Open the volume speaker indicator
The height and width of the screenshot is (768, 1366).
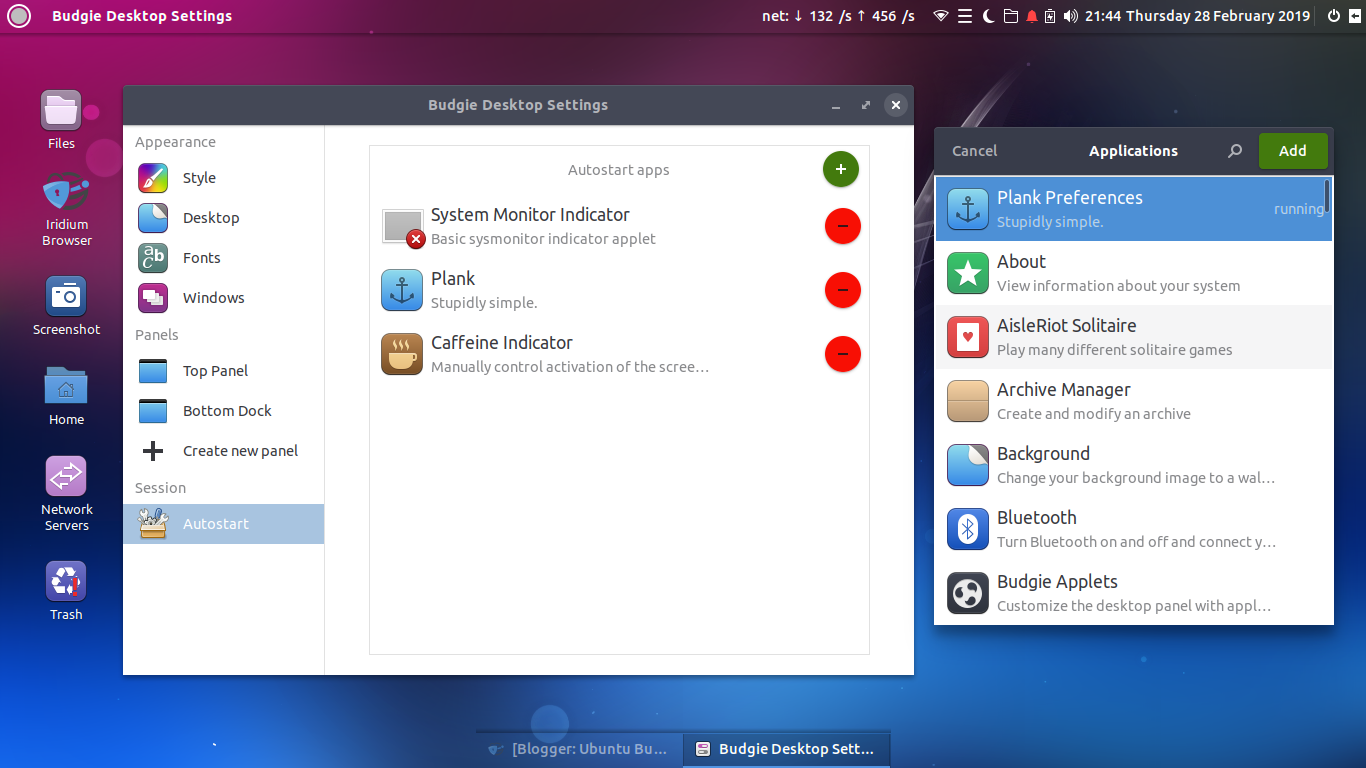(1071, 16)
